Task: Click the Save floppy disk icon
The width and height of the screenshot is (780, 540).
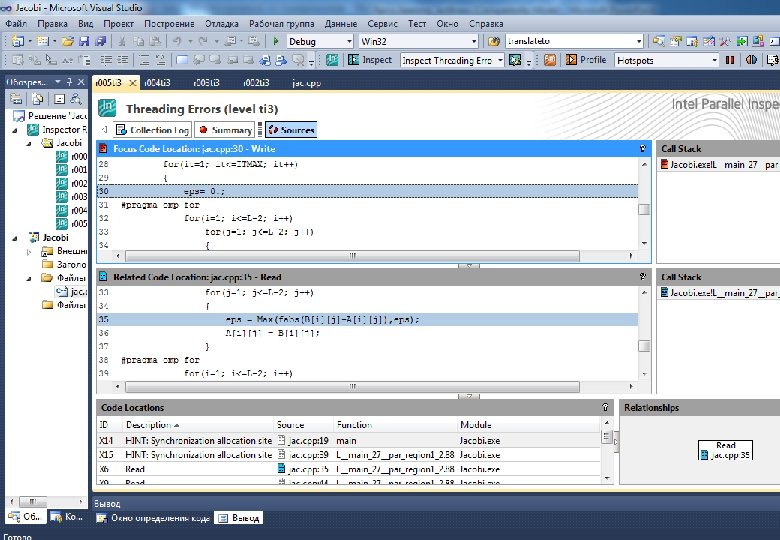Action: tap(84, 41)
